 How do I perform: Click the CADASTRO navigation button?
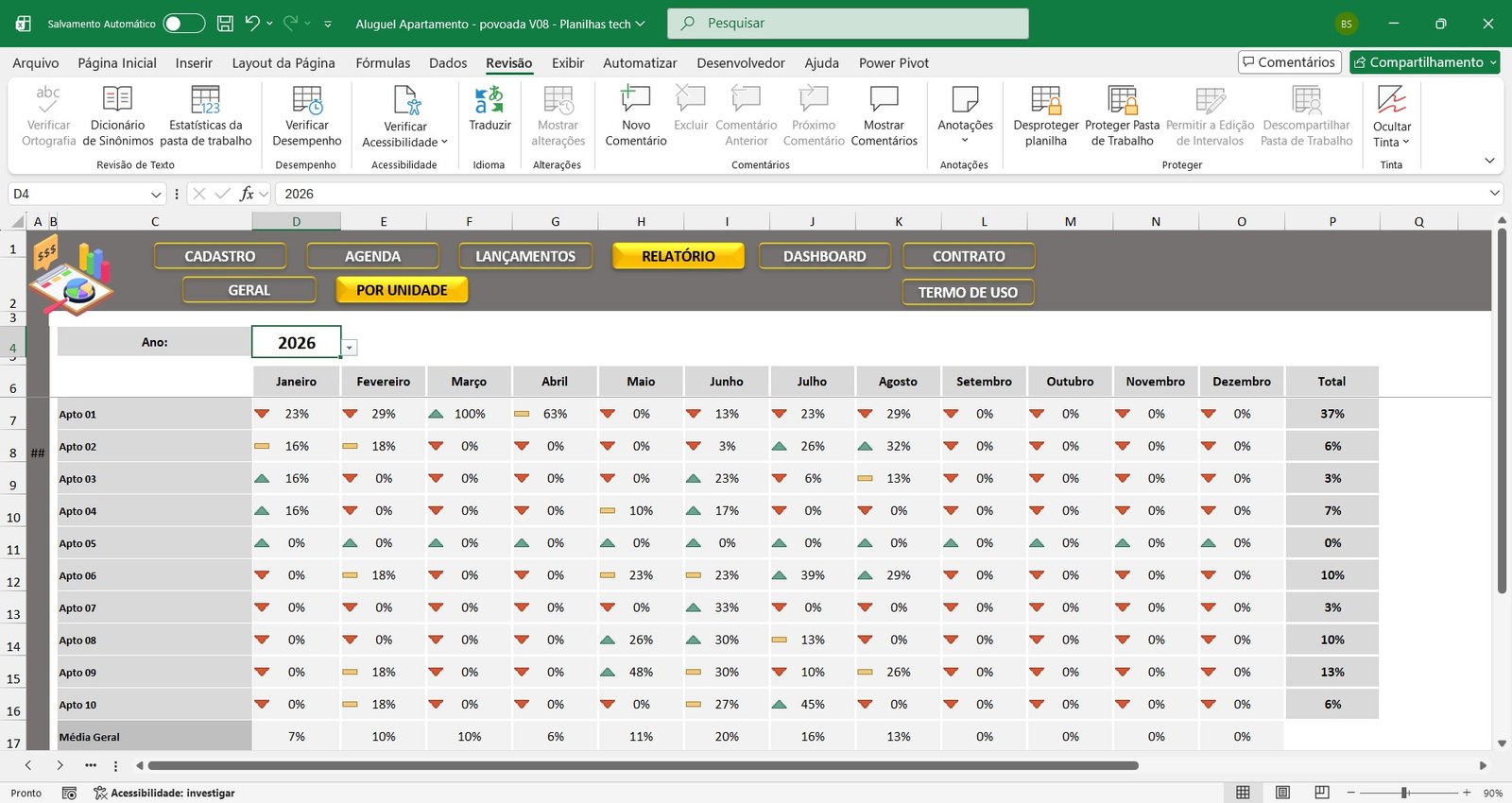pos(220,256)
